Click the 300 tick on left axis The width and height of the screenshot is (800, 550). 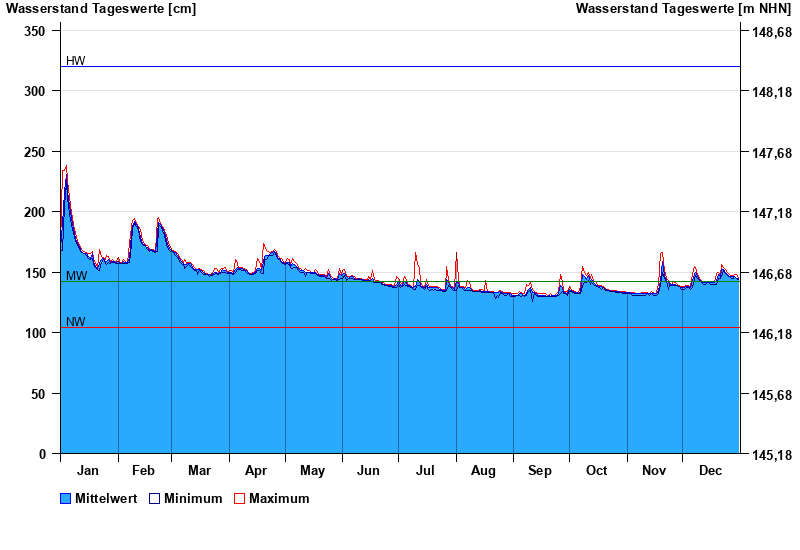(x=35, y=91)
